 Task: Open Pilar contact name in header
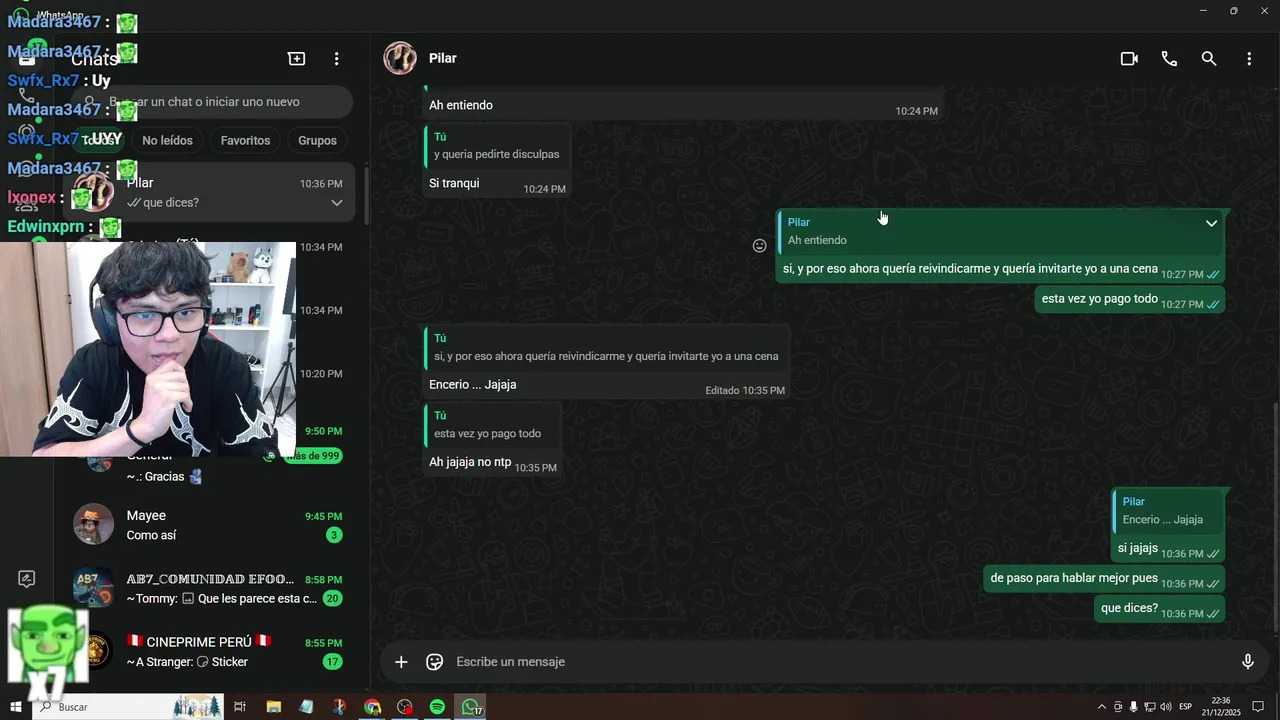(443, 58)
